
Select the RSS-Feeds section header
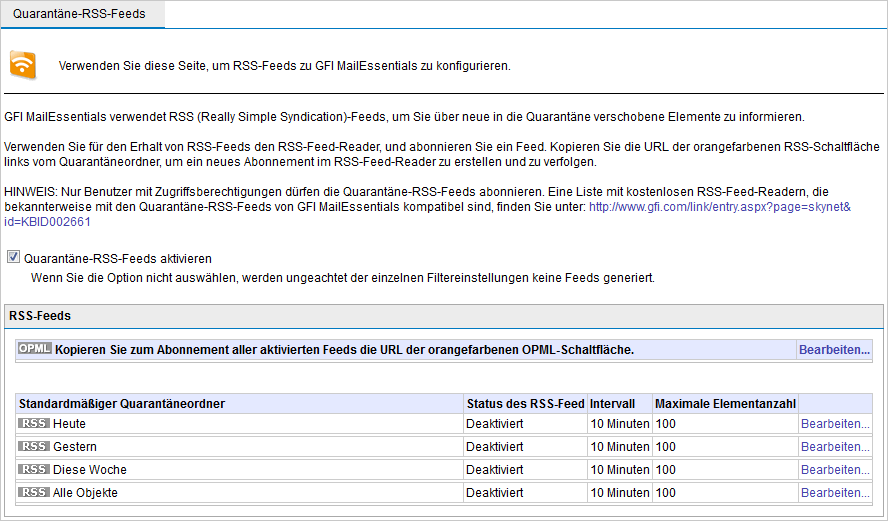coord(40,316)
